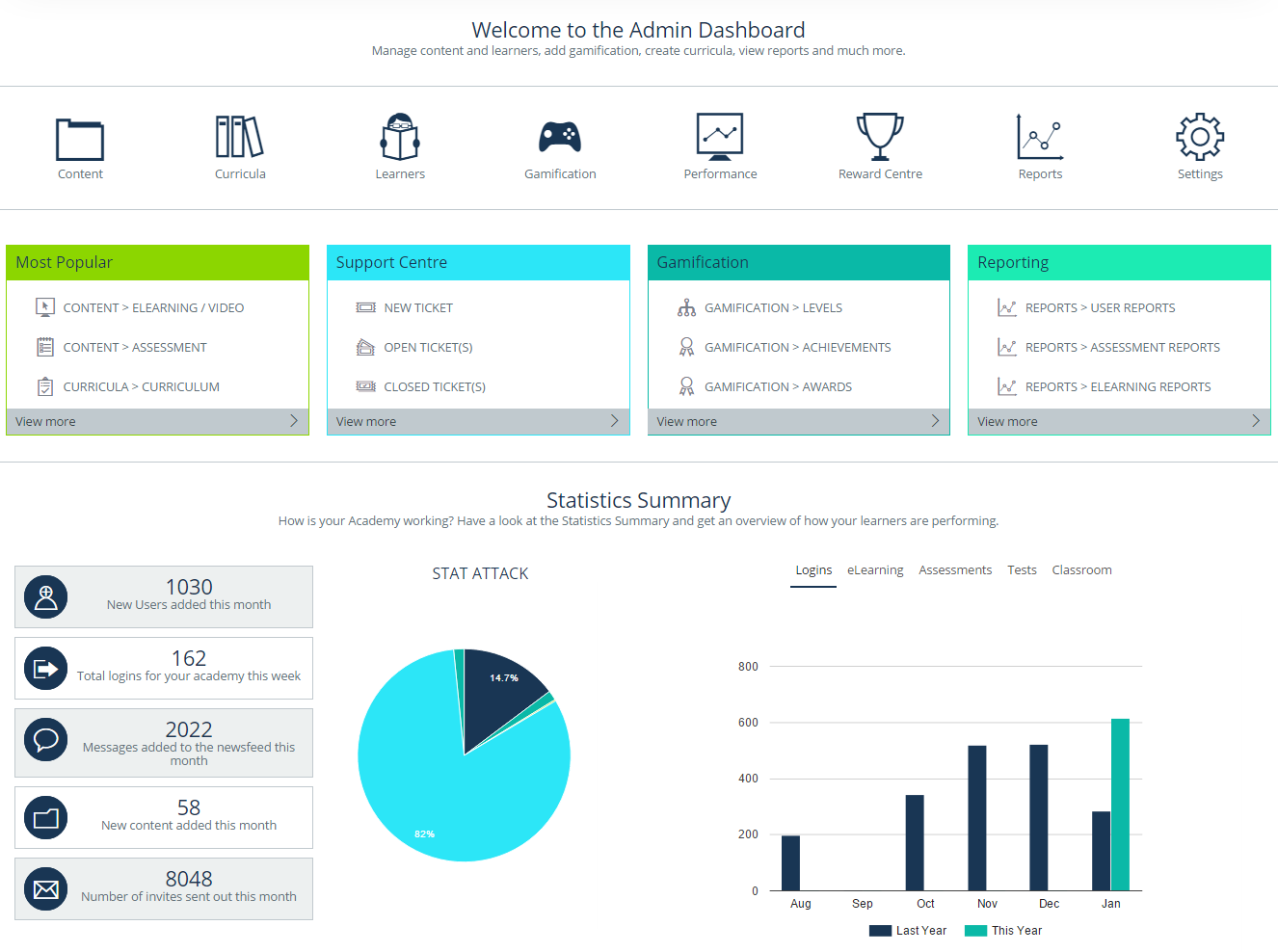Expand the Support Centre View more arrow
This screenshot has width=1278, height=952.
pos(614,420)
